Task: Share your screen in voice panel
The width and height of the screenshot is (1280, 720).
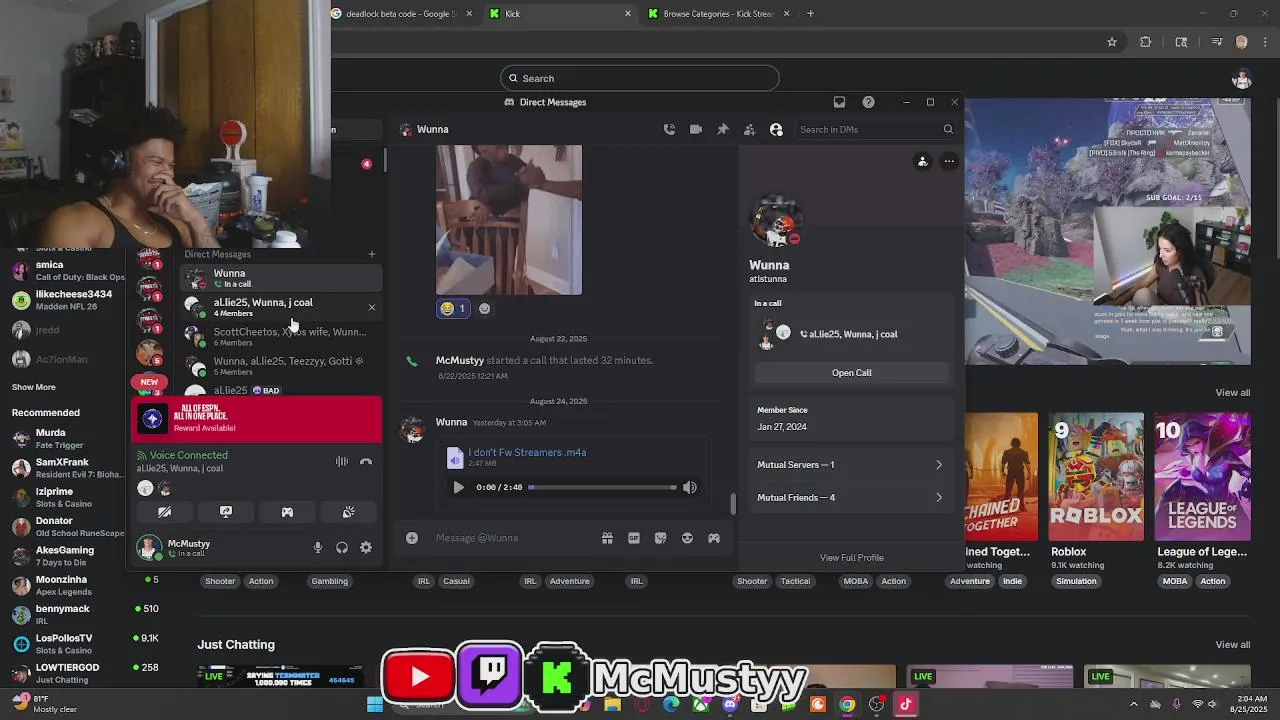Action: tap(226, 512)
